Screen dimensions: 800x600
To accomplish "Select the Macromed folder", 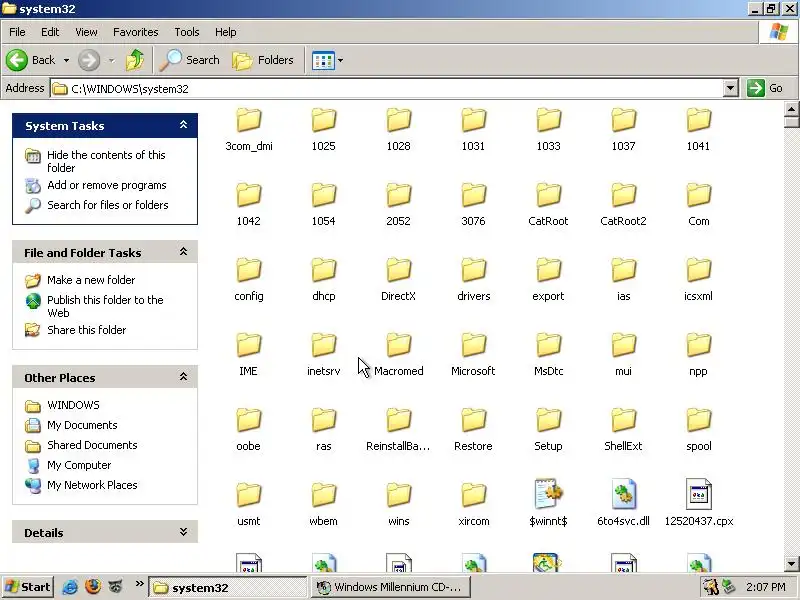I will tap(398, 355).
